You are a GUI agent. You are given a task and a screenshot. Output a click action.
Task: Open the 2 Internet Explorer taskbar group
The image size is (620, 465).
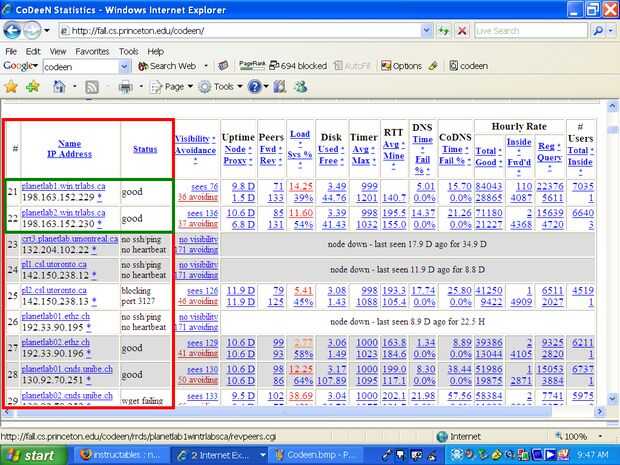[x=220, y=455]
